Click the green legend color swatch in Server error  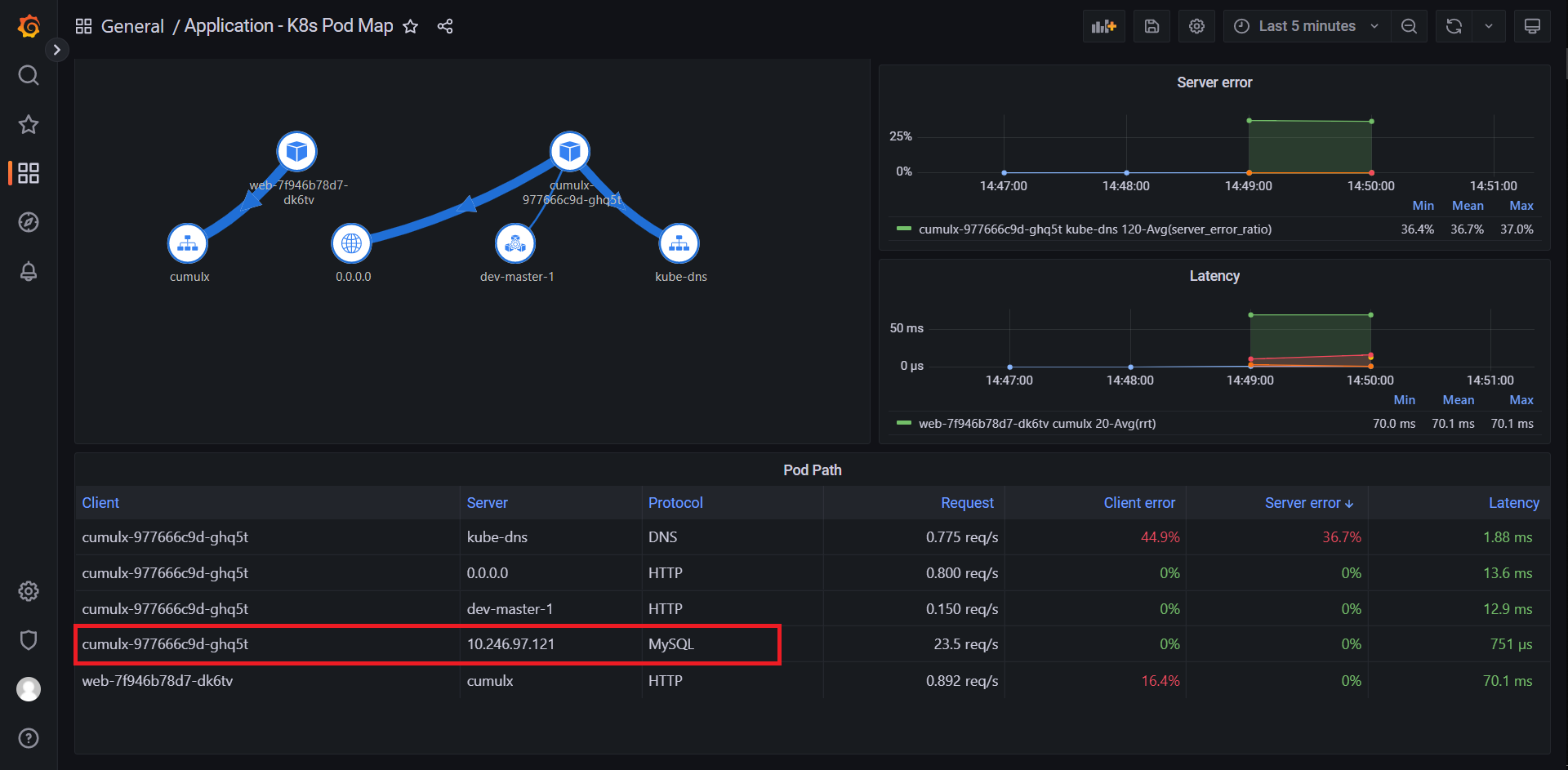click(903, 229)
